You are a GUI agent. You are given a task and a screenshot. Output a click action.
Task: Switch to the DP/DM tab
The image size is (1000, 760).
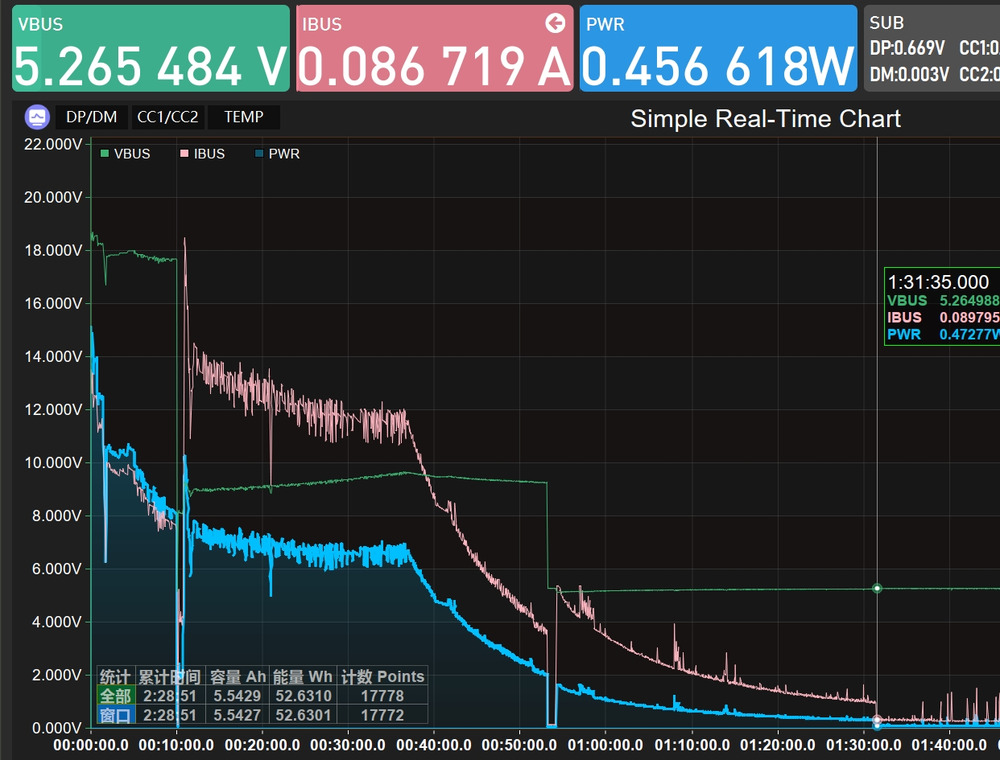pos(91,117)
